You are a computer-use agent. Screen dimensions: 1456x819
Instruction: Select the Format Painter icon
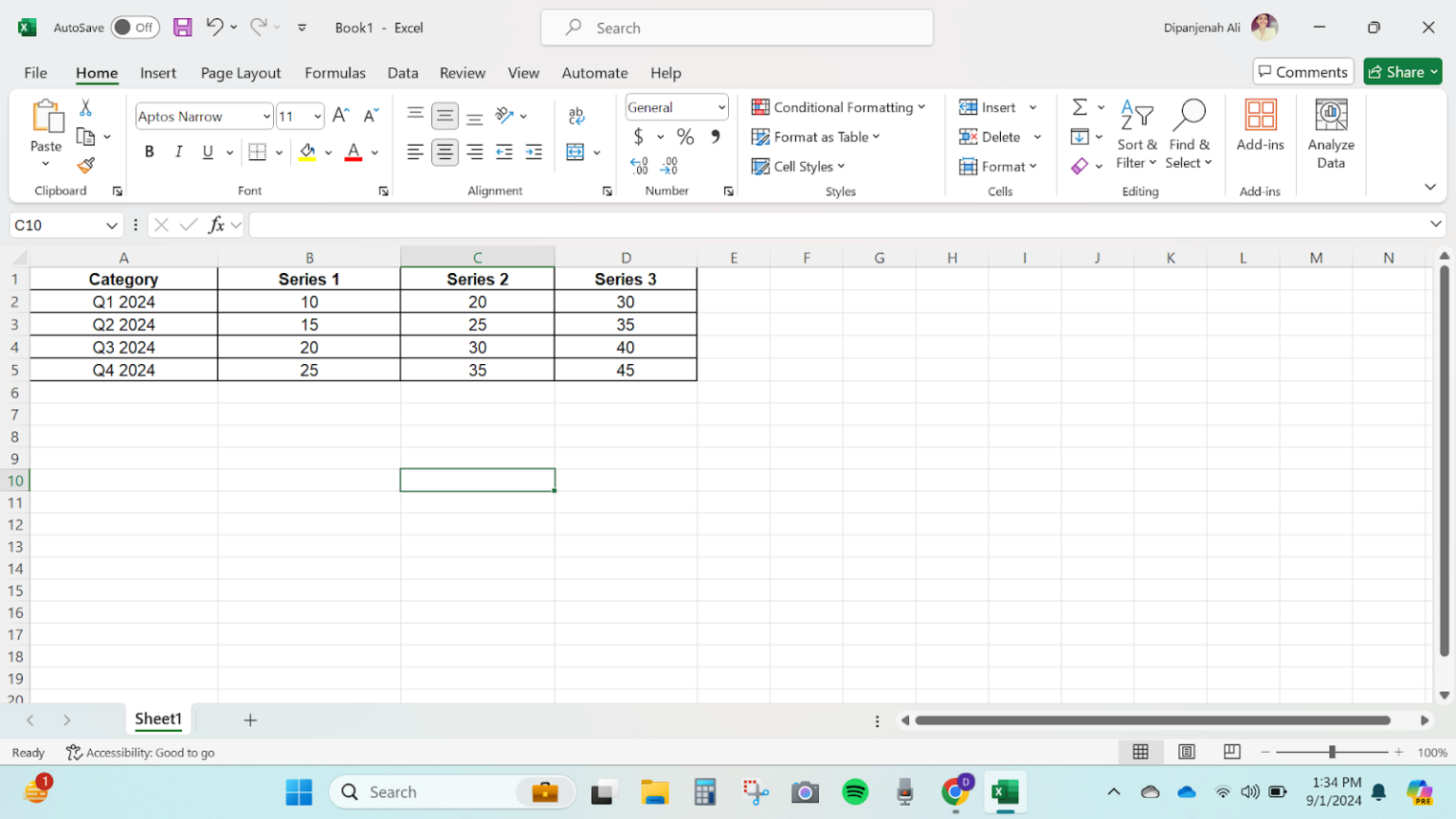pos(84,164)
